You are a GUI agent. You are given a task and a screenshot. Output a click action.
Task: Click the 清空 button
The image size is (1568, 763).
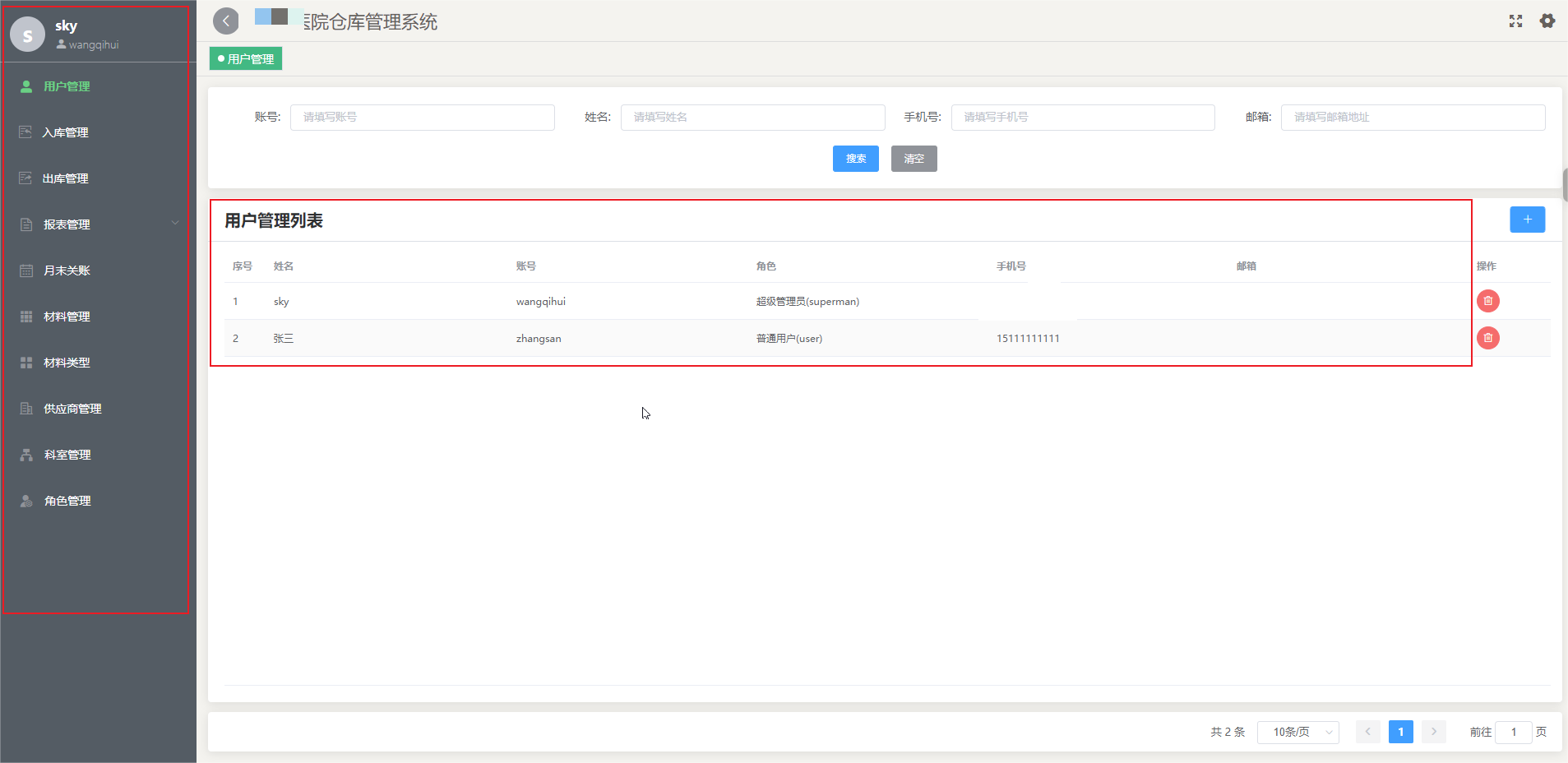click(914, 159)
